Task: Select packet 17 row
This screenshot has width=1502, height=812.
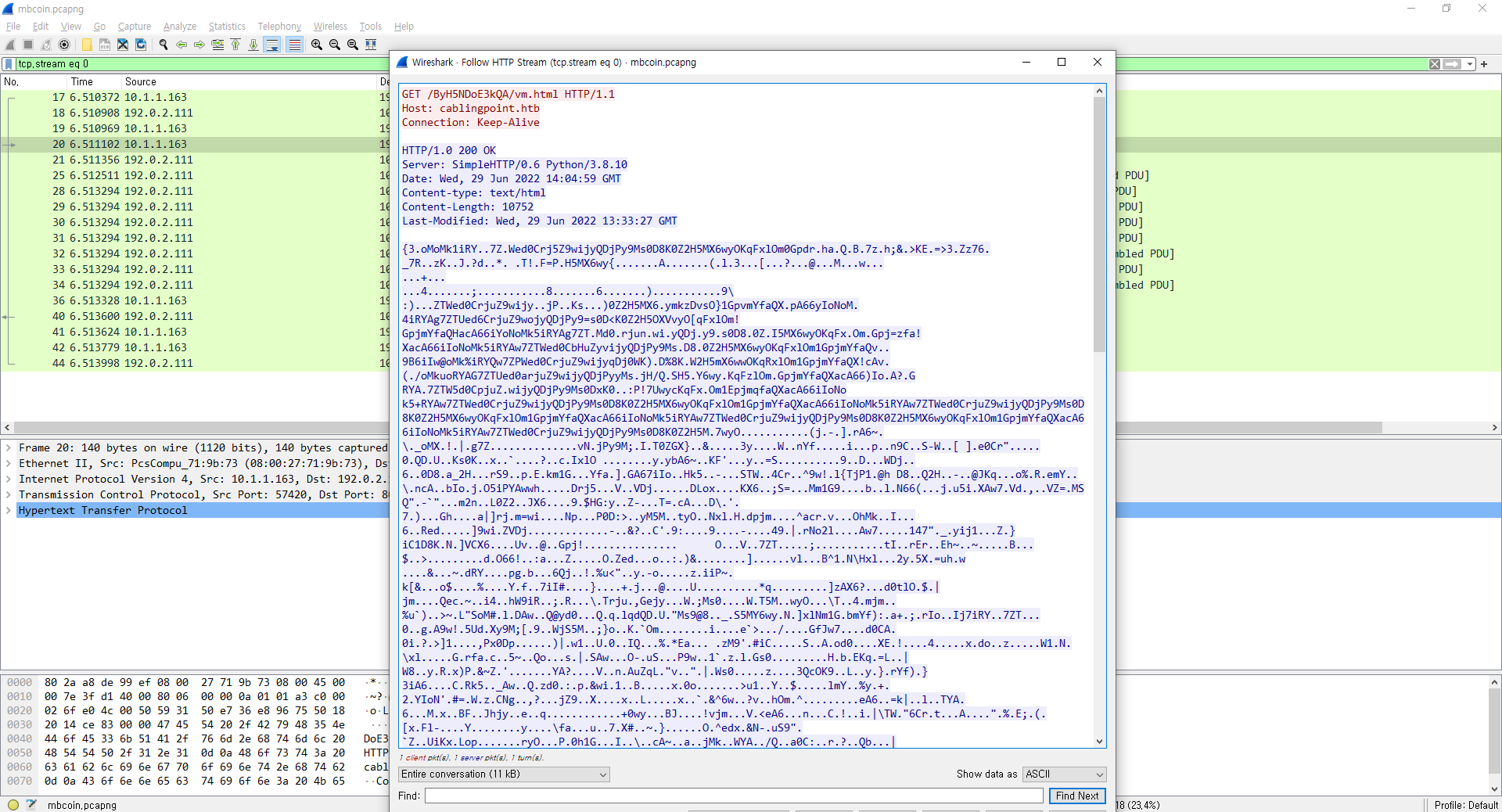Action: [x=196, y=97]
